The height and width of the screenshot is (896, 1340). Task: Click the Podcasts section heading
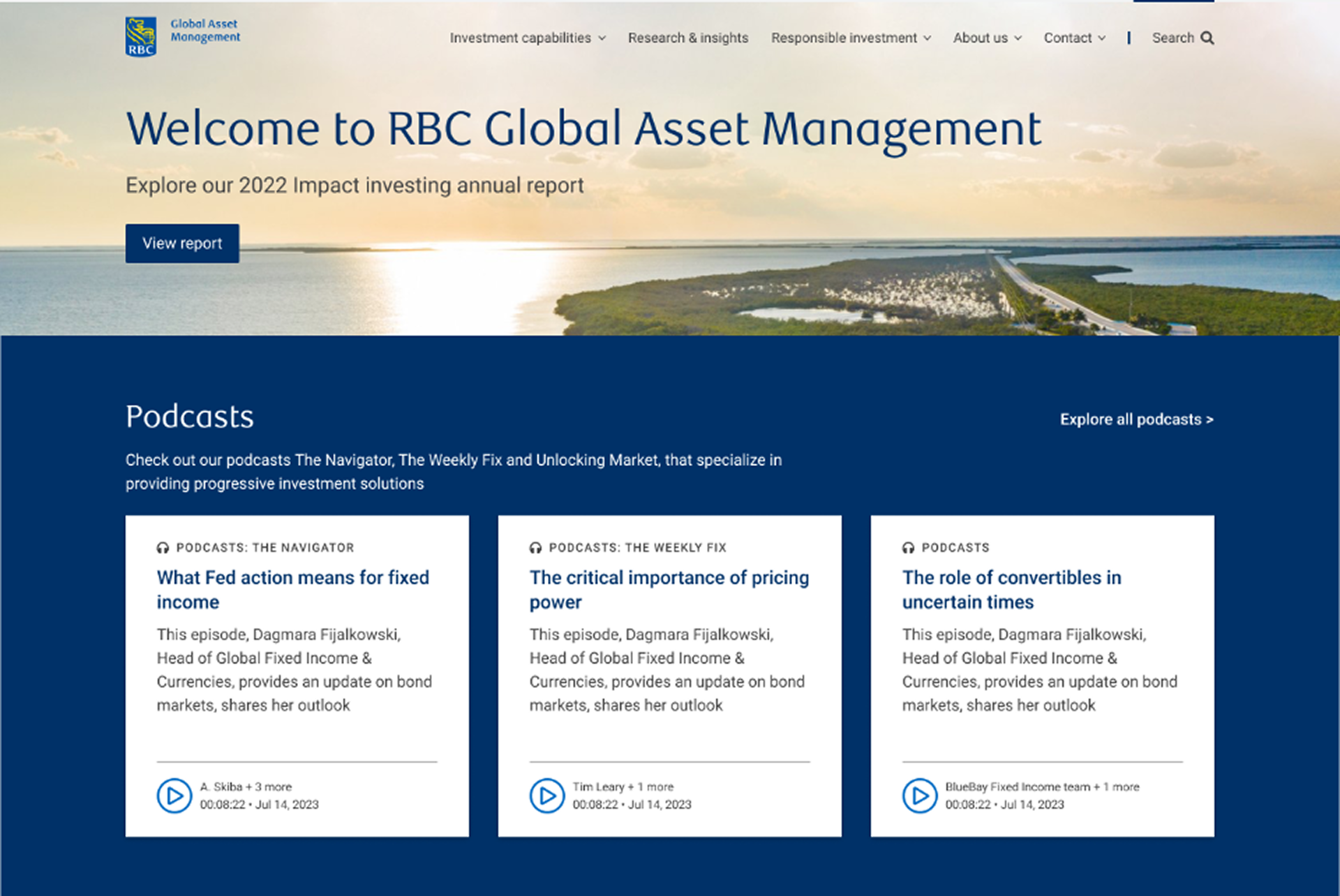(190, 417)
